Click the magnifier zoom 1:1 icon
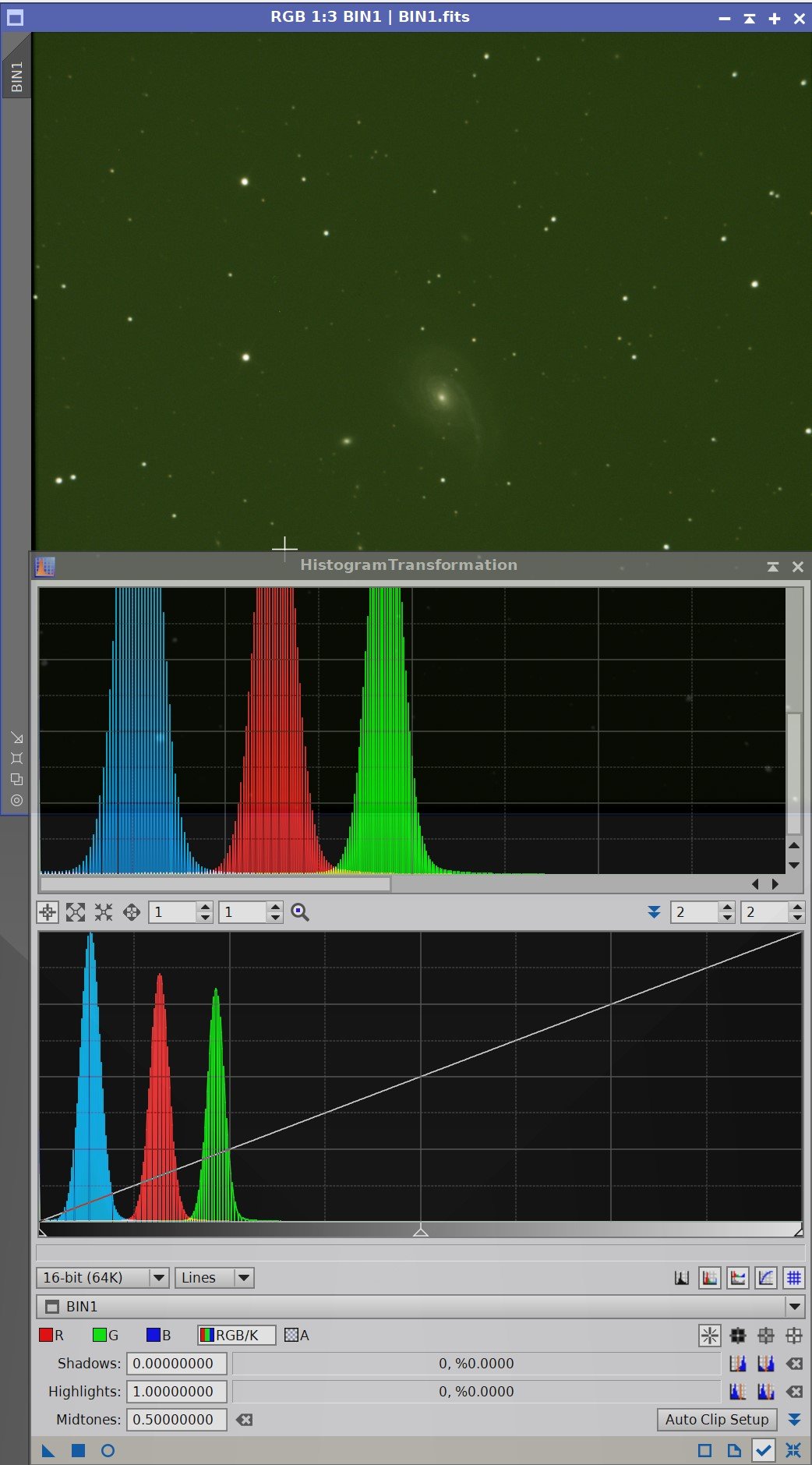This screenshot has height=1465, width=812. tap(300, 912)
